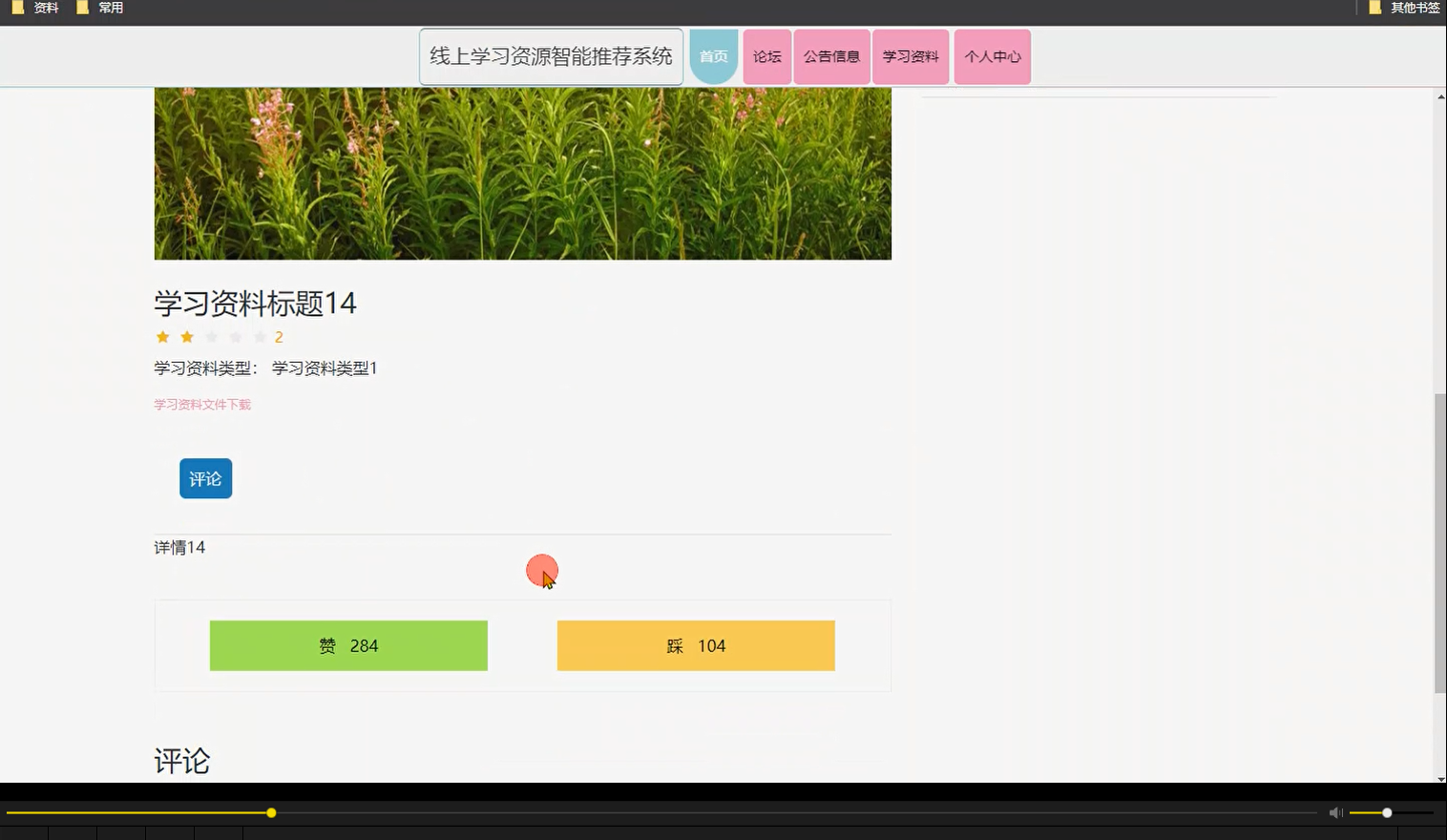The height and width of the screenshot is (840, 1447).
Task: Click the orange 踩 104 button
Action: coord(696,645)
